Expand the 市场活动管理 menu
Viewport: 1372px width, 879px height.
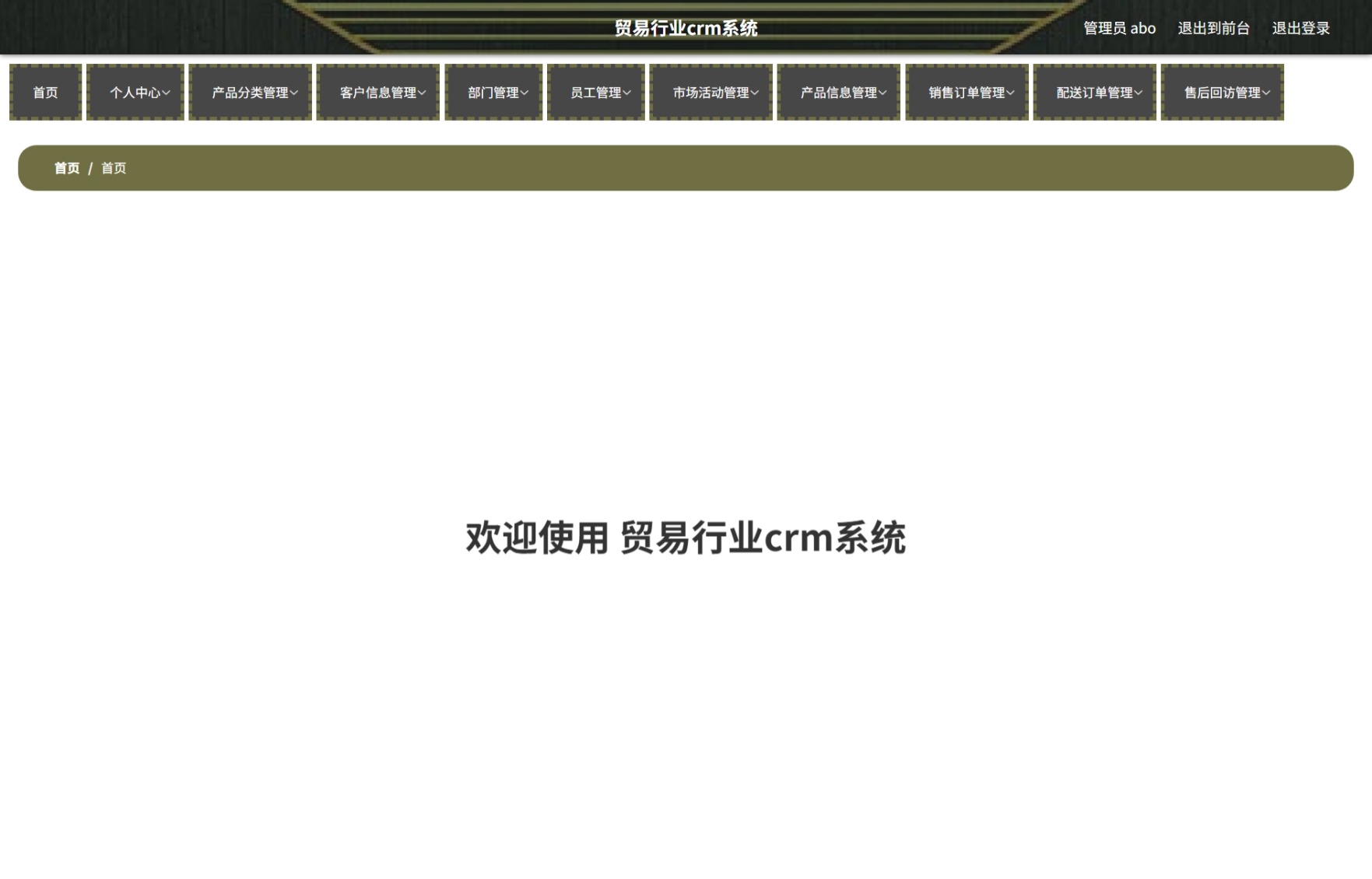click(711, 93)
